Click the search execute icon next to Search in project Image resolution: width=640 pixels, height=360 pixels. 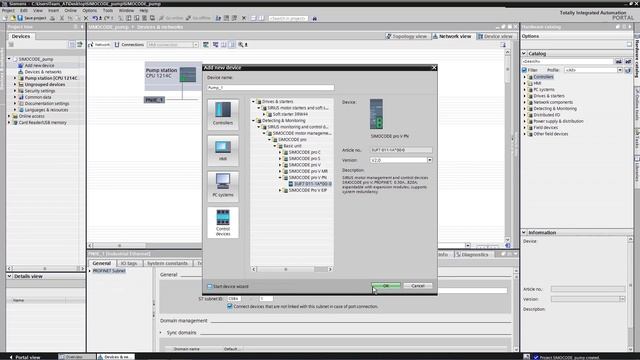[x=314, y=18]
